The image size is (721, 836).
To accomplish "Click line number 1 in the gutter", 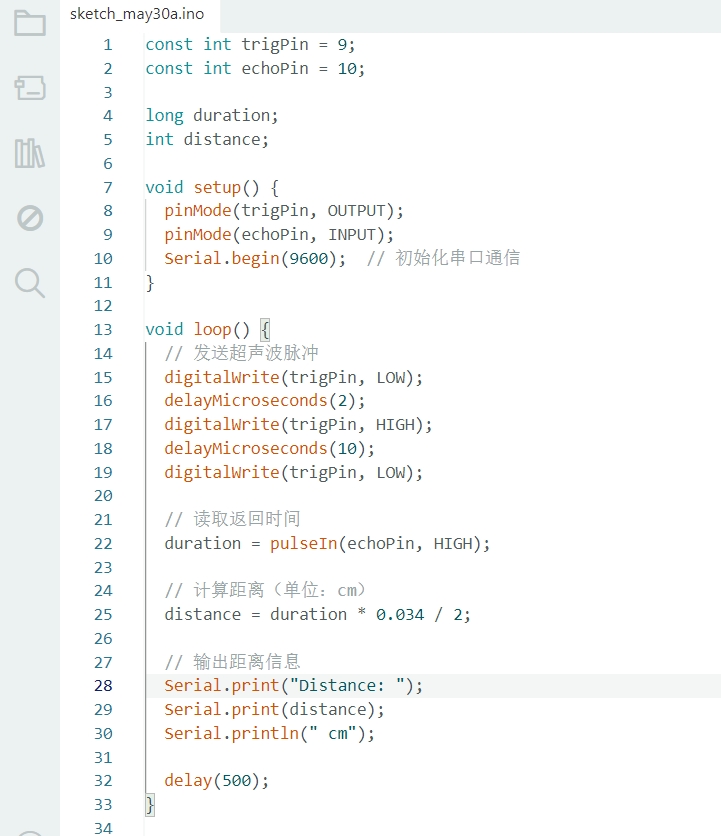I will click(108, 45).
